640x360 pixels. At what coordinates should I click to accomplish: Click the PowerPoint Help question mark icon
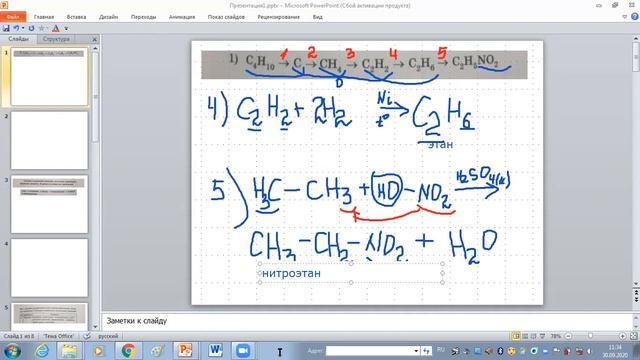pos(634,16)
